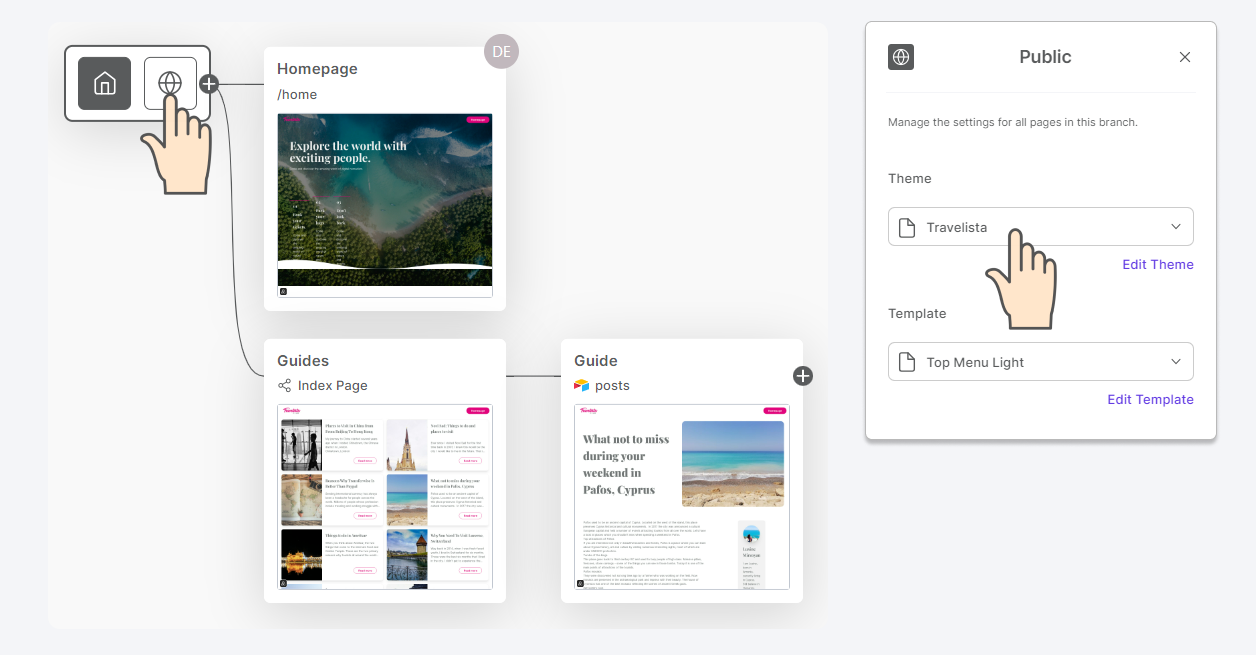Open the Guides page preview thumbnail
This screenshot has height=655, width=1256.
(x=385, y=497)
